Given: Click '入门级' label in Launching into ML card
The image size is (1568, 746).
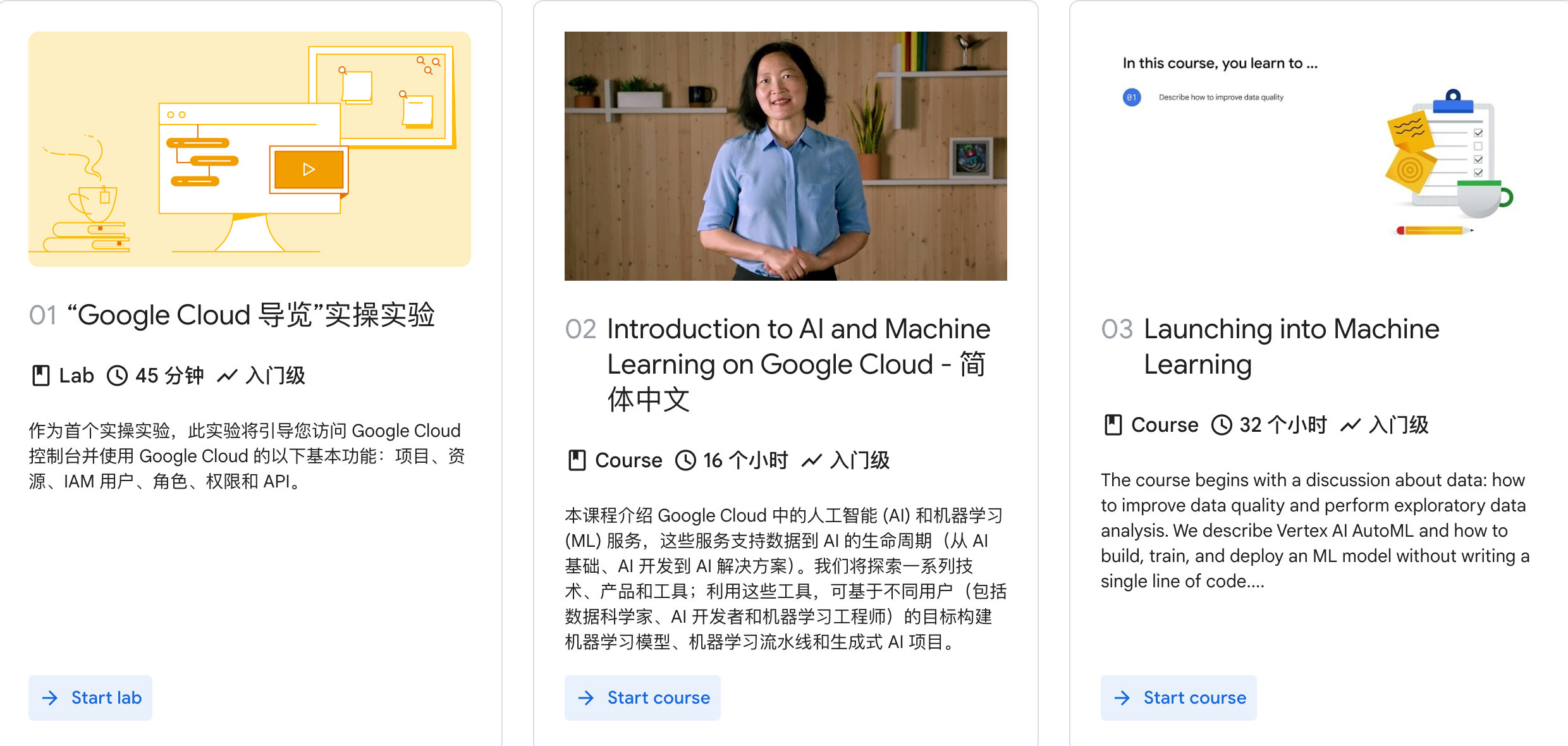Looking at the screenshot, I should point(1398,425).
